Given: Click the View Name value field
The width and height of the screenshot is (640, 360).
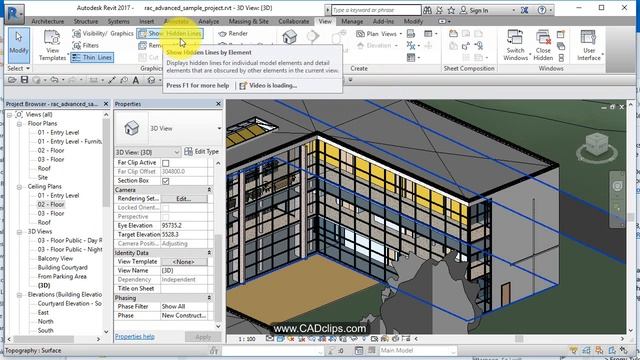Looking at the screenshot, I should pos(184,271).
